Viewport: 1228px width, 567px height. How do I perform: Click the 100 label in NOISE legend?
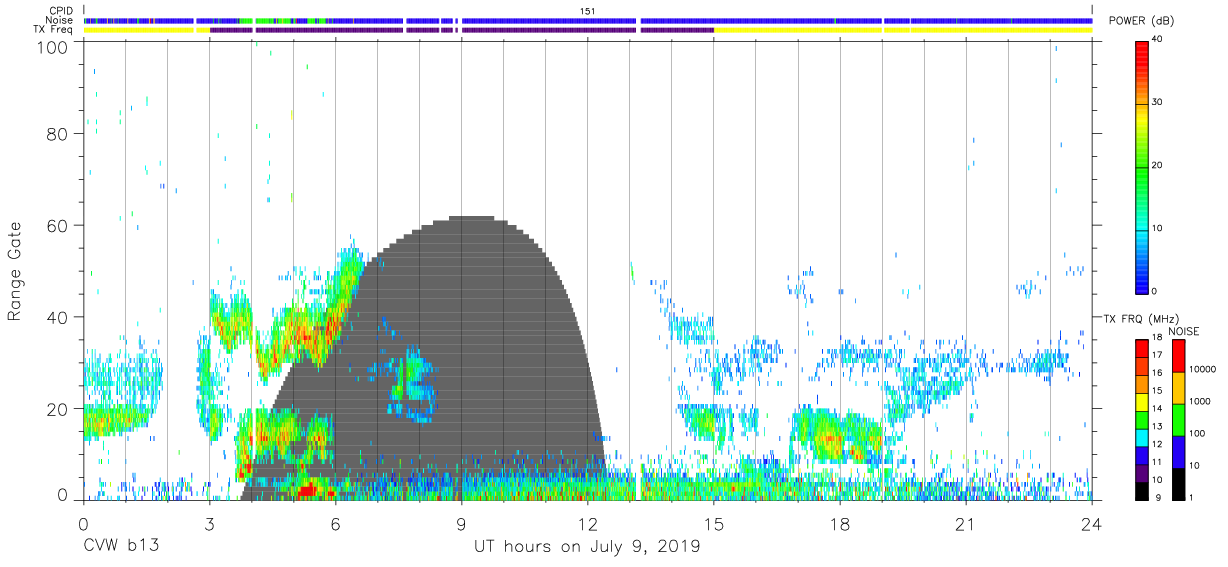(x=1198, y=433)
